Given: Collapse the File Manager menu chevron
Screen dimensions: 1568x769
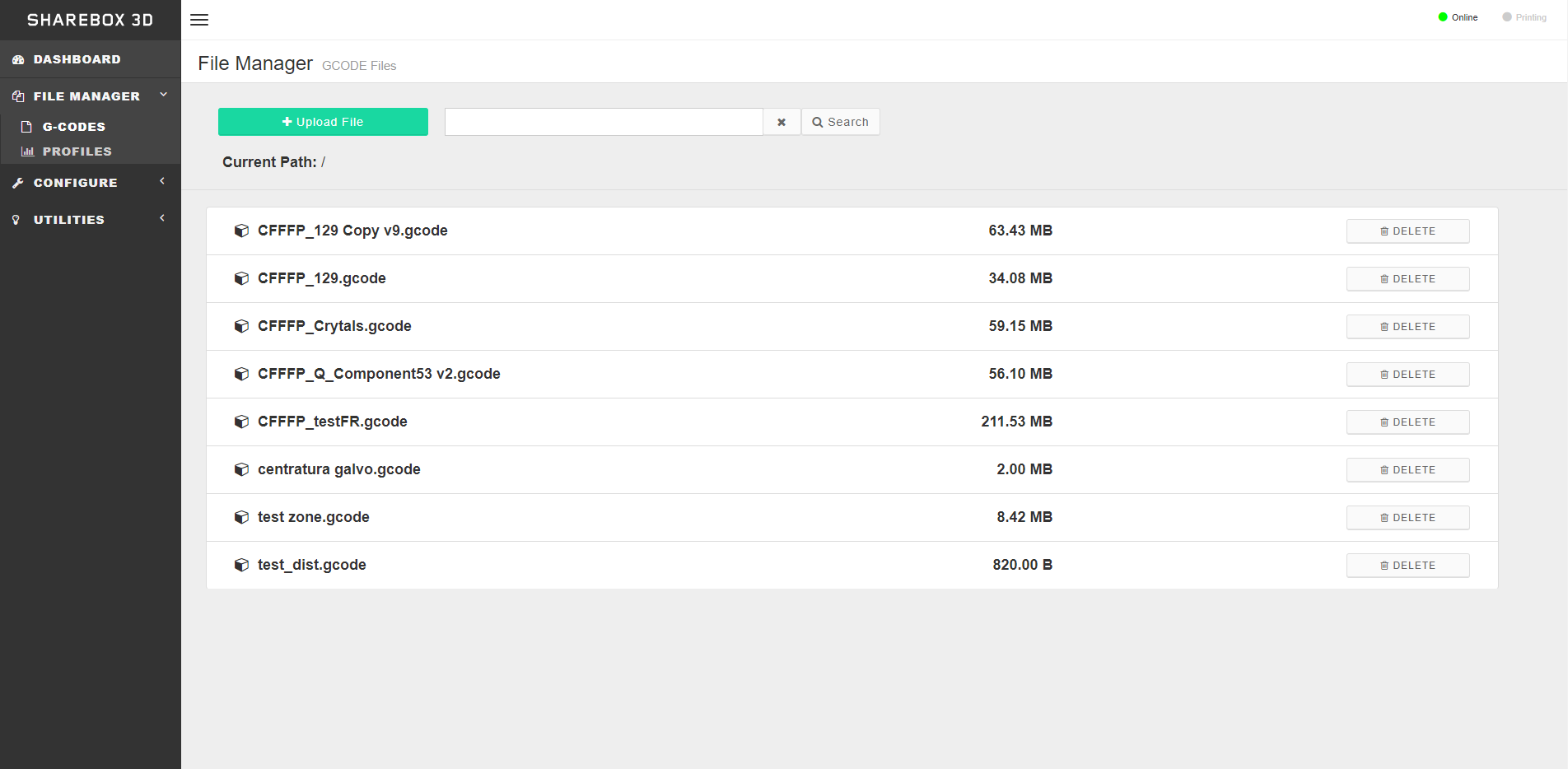Looking at the screenshot, I should (x=163, y=96).
